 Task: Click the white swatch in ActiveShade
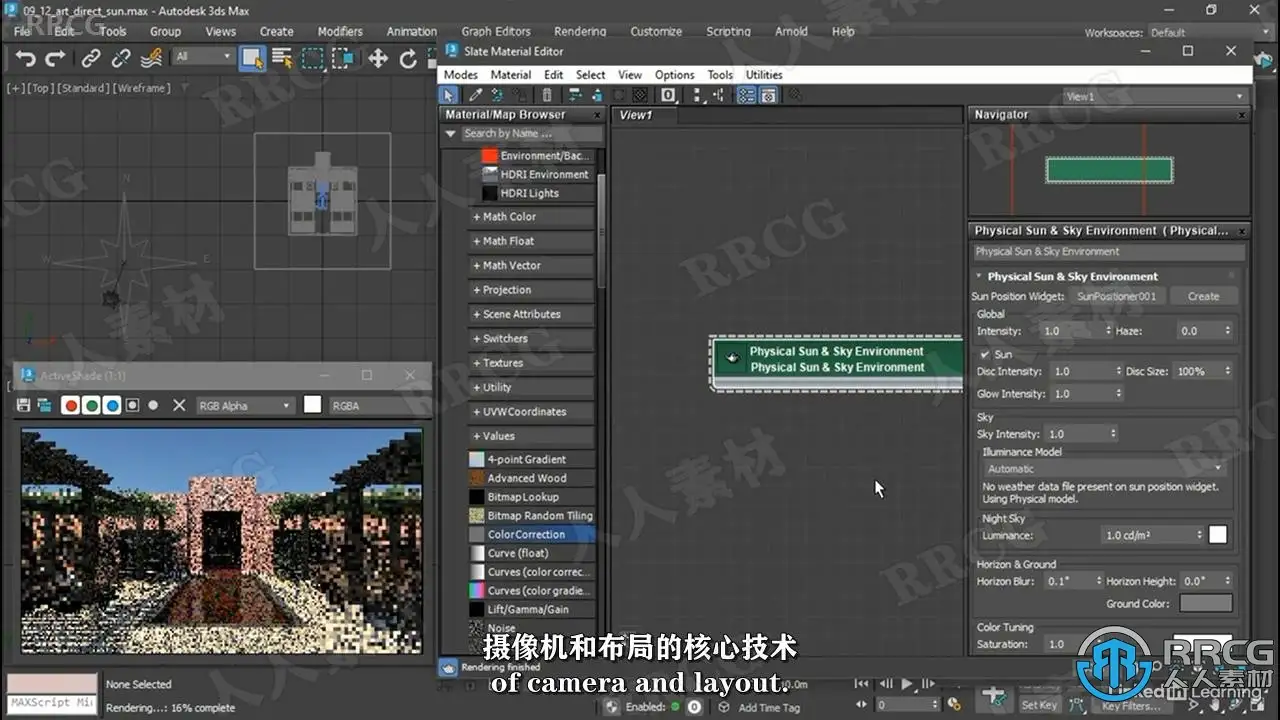(x=313, y=405)
